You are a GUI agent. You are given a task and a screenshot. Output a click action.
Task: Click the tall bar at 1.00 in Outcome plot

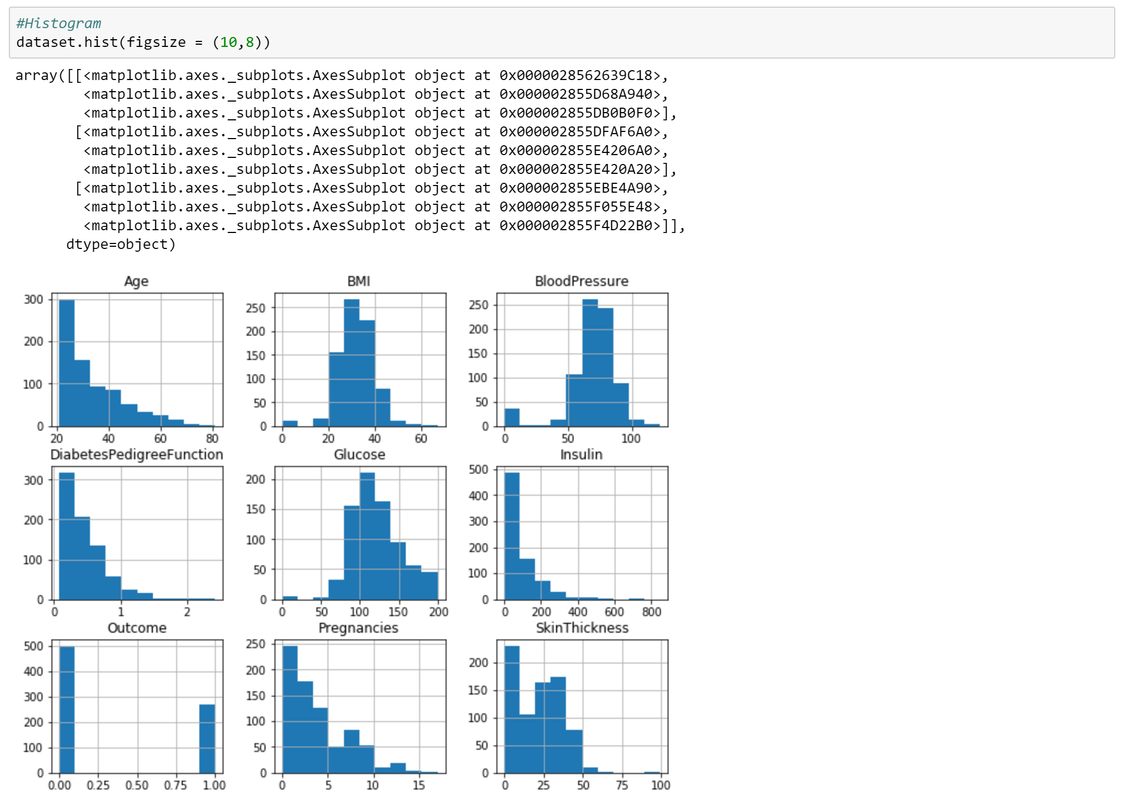tap(207, 739)
